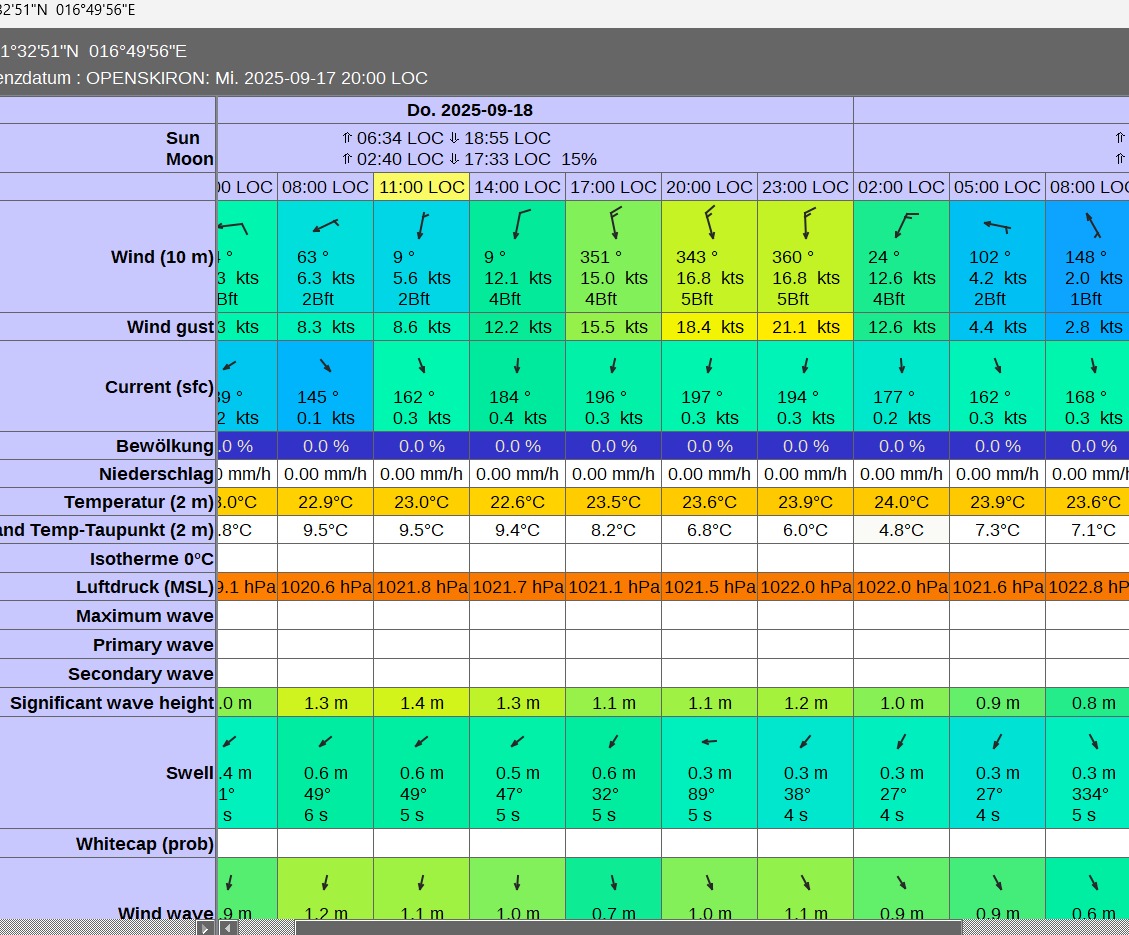This screenshot has width=1129, height=935.
Task: Click the current arrow at 145° for 08:00
Action: (326, 366)
